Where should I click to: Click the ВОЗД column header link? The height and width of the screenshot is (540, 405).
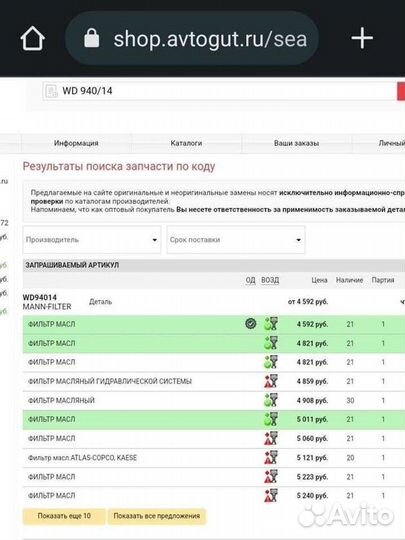point(270,280)
